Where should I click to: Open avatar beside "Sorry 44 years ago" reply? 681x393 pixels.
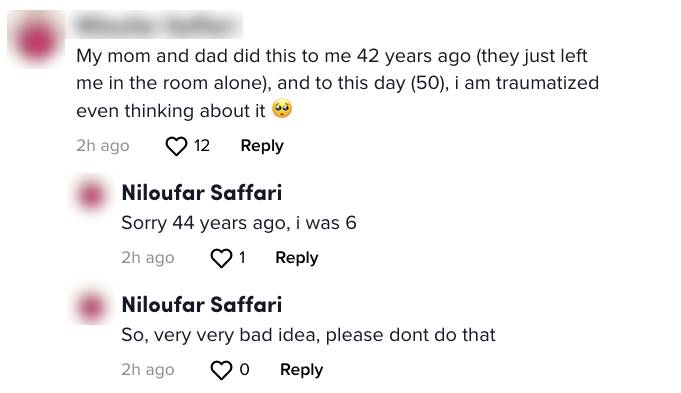click(92, 195)
